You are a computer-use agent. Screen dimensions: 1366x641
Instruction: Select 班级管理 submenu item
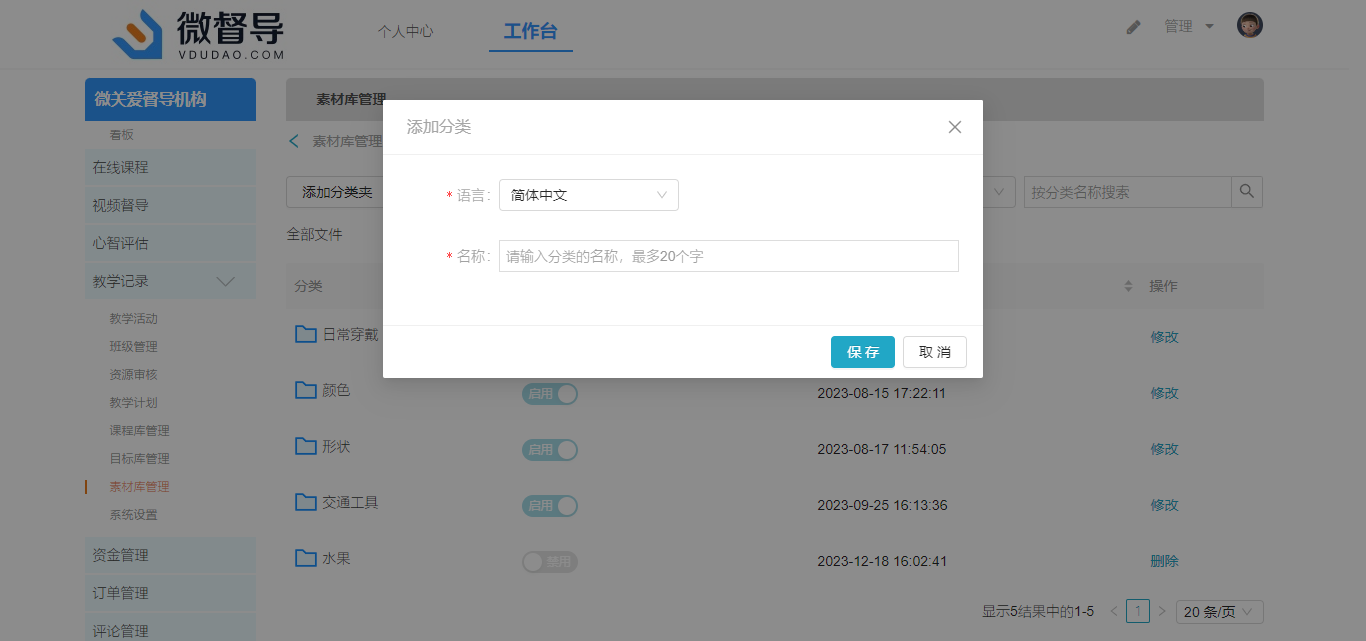(133, 346)
